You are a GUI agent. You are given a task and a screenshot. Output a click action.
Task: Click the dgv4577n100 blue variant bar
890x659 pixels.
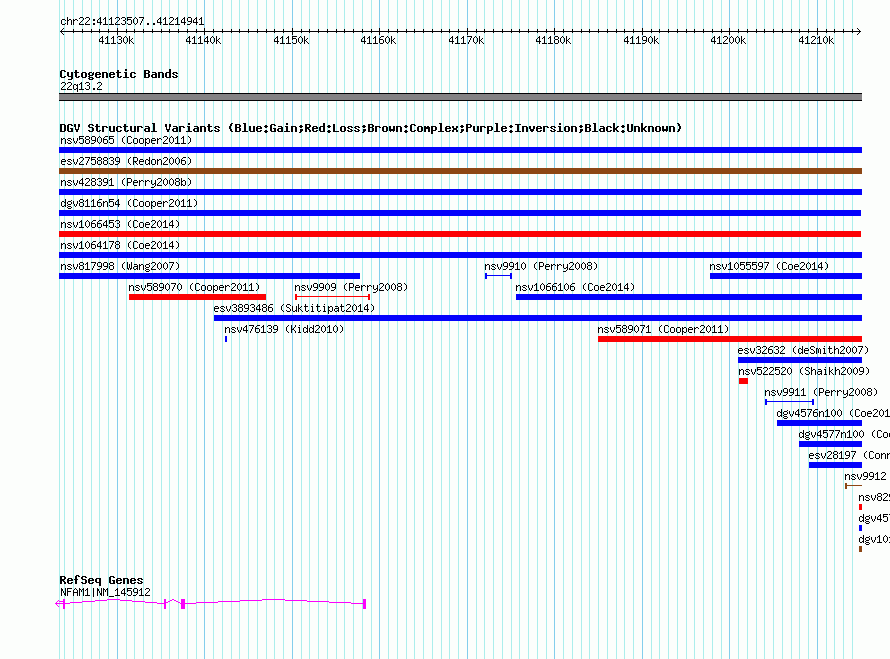(x=830, y=444)
